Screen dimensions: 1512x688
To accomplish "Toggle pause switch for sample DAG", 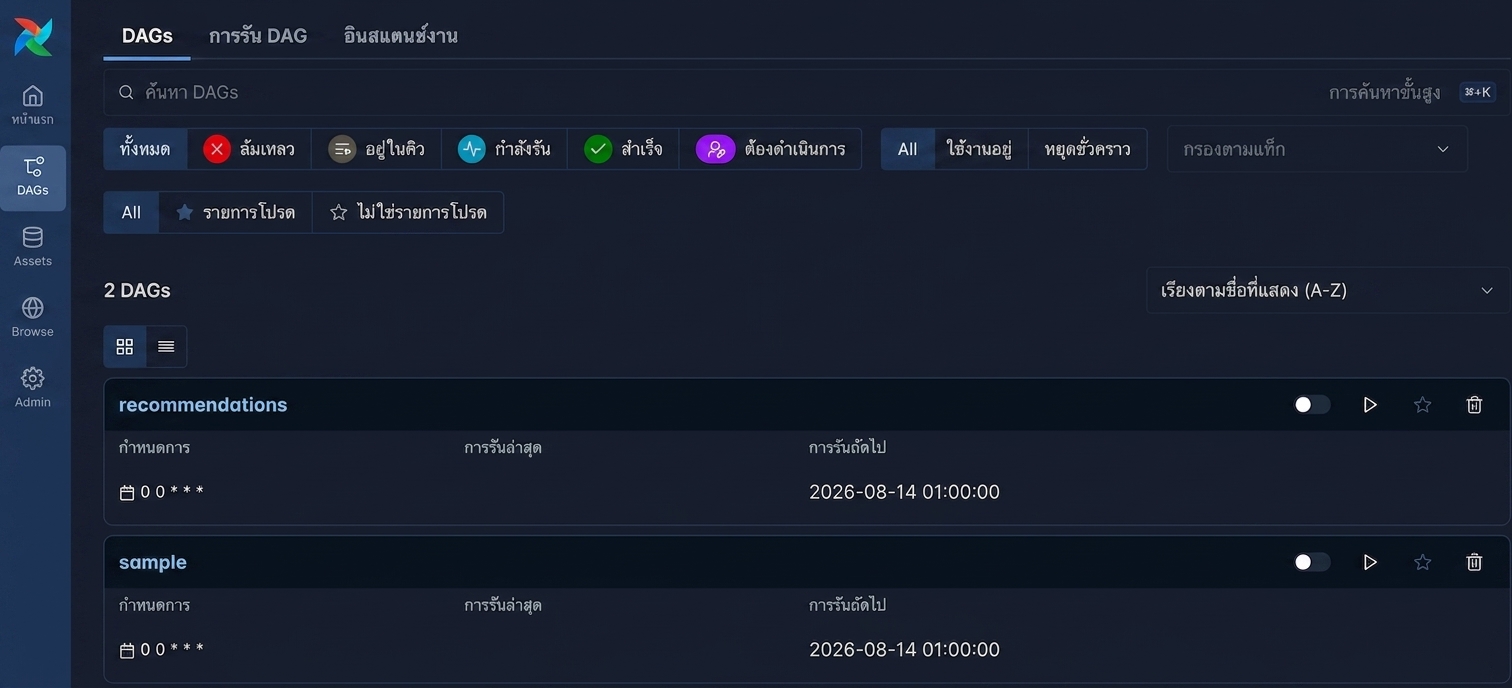I will click(x=1312, y=562).
